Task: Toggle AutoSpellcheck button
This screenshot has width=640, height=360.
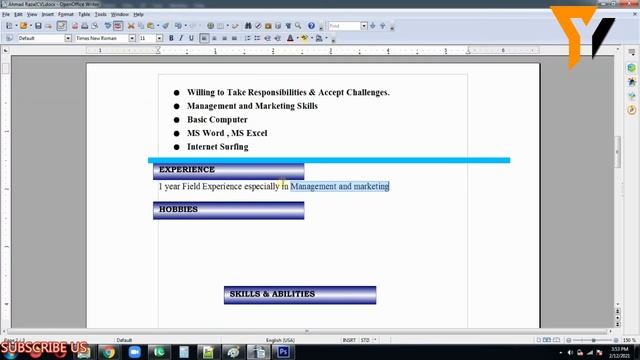Action: [x=118, y=26]
